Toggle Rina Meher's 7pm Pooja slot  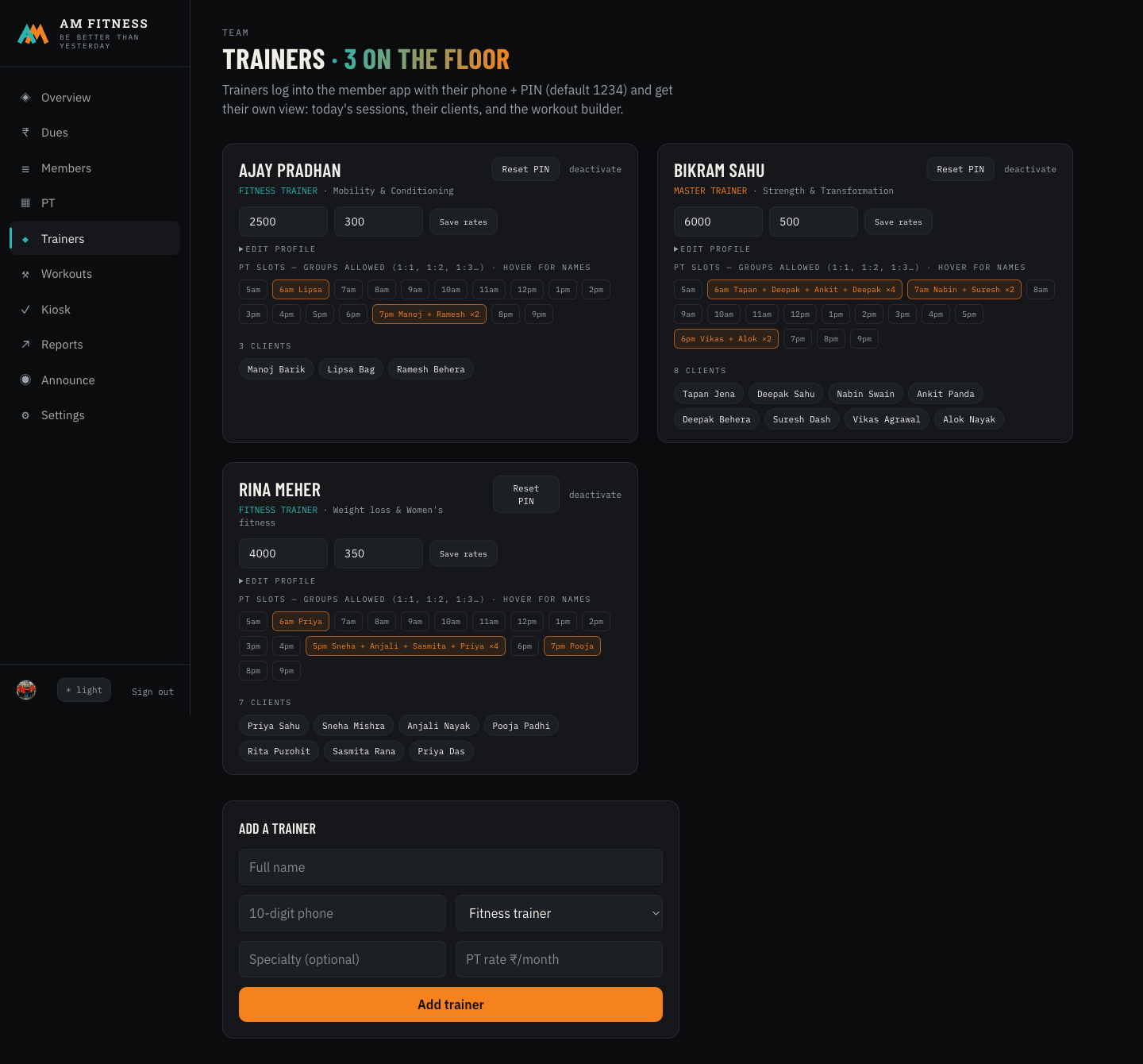[x=572, y=646]
